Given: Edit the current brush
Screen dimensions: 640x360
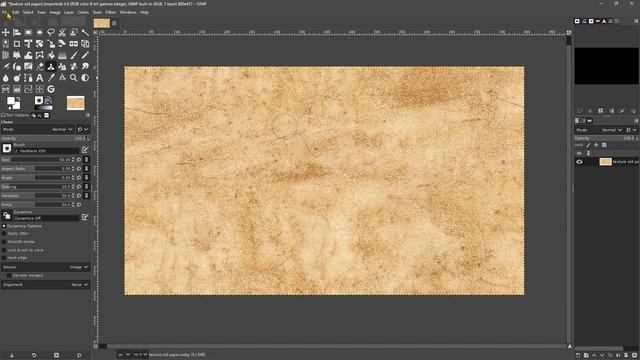Looking at the screenshot, I should [85, 150].
